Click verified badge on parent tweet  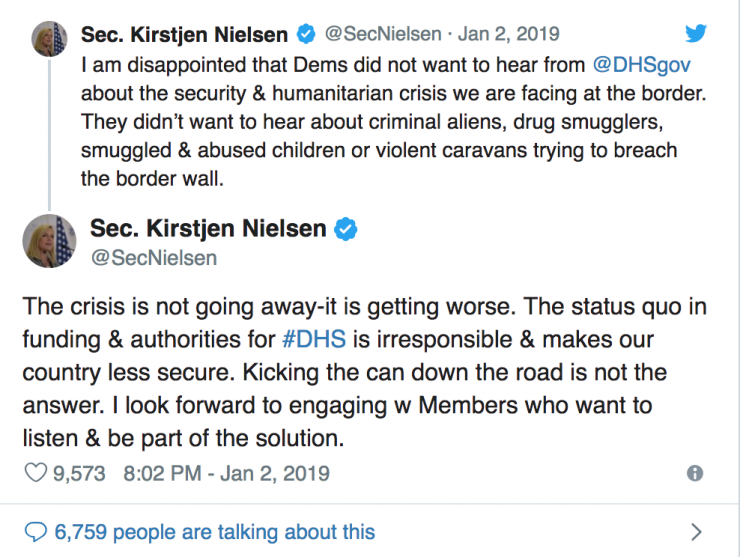coord(306,34)
